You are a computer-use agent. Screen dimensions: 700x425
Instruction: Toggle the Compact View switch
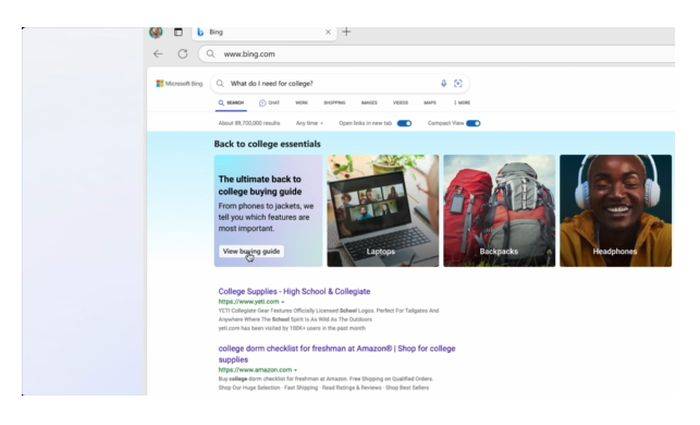pyautogui.click(x=473, y=123)
